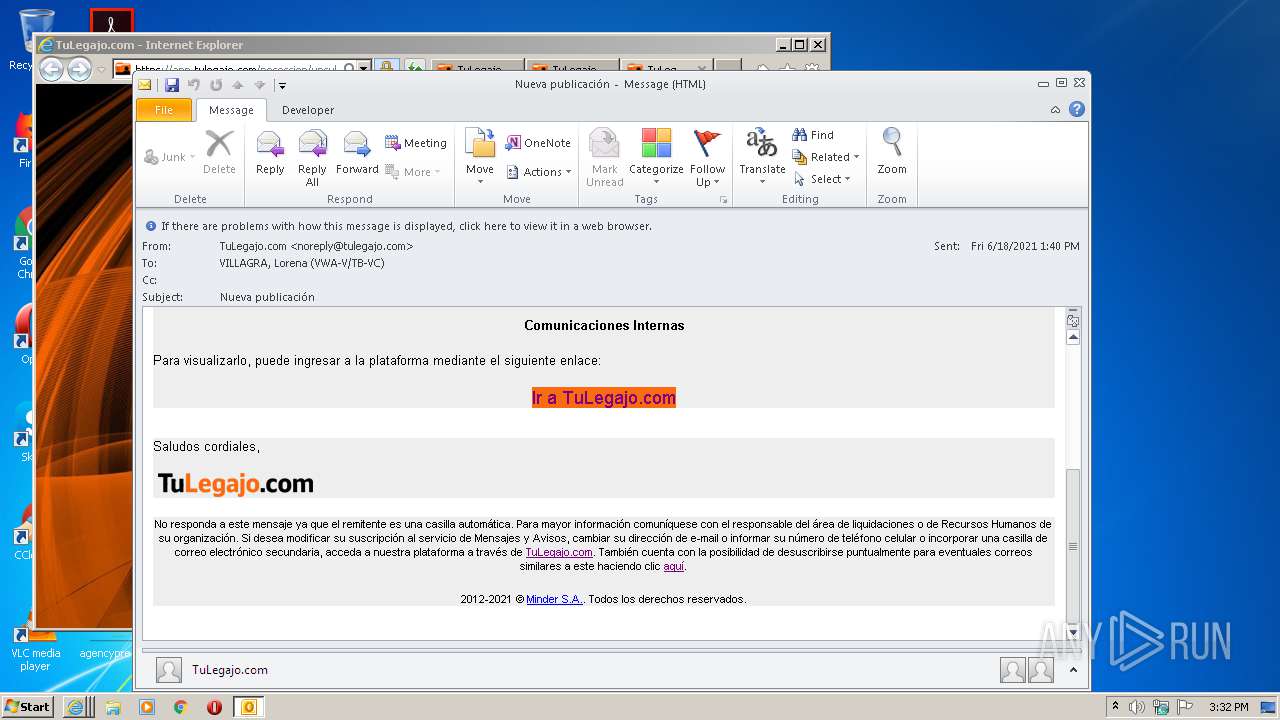Click the Undo arrow in quick access toolbar
The width and height of the screenshot is (1280, 720).
[194, 85]
